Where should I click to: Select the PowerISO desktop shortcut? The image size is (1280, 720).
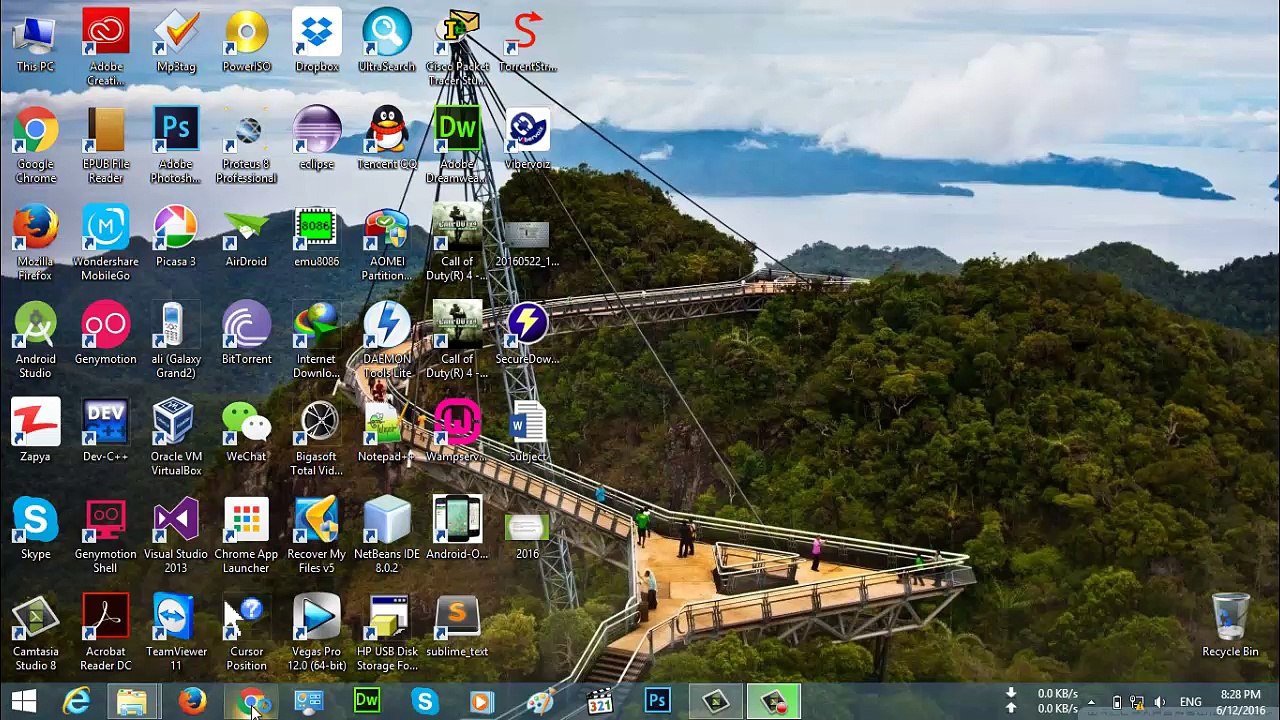[x=246, y=40]
